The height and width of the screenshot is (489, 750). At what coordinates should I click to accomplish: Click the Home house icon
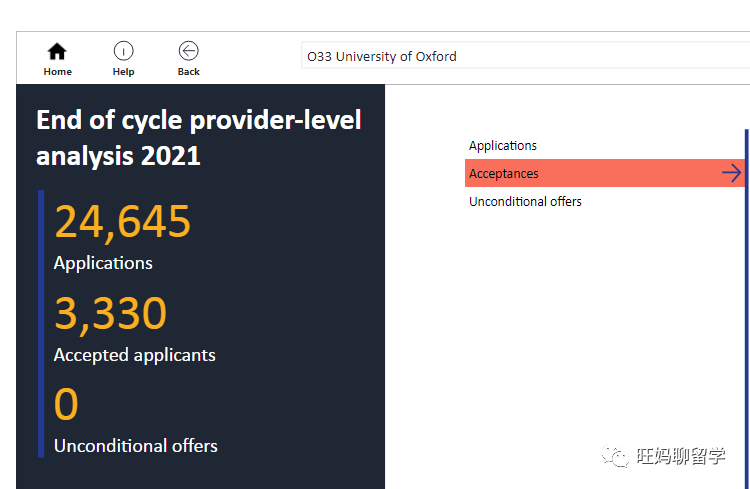coord(57,52)
